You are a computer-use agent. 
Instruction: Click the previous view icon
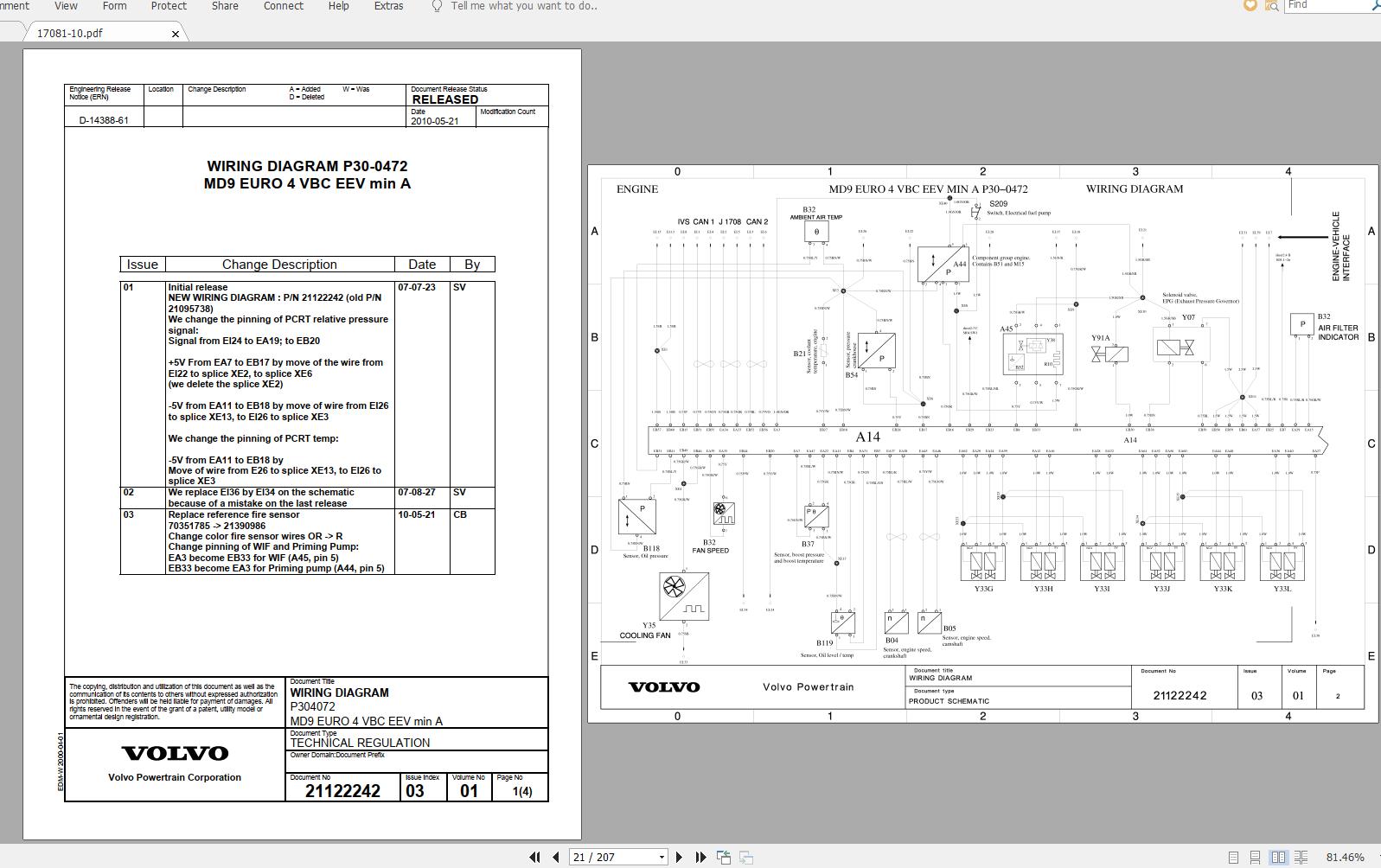tap(724, 857)
